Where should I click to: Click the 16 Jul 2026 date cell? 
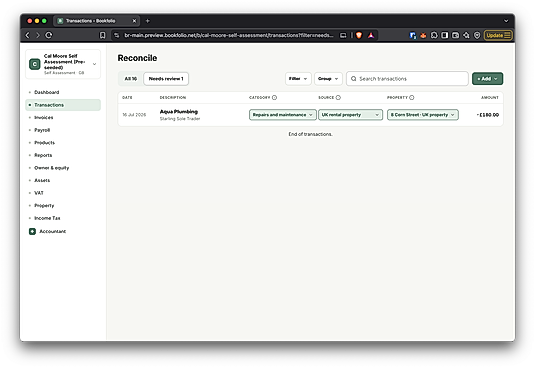coord(134,115)
